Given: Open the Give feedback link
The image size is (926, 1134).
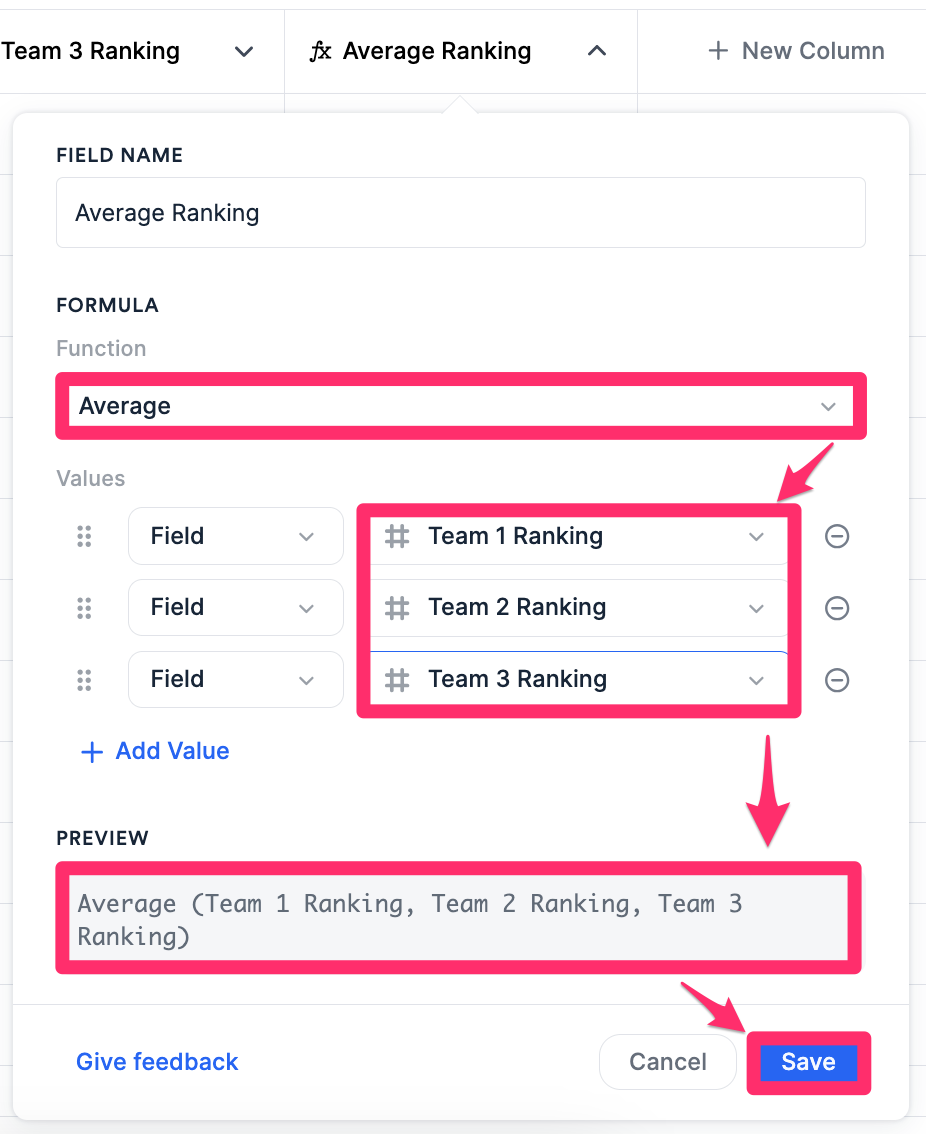Looking at the screenshot, I should [x=157, y=1062].
